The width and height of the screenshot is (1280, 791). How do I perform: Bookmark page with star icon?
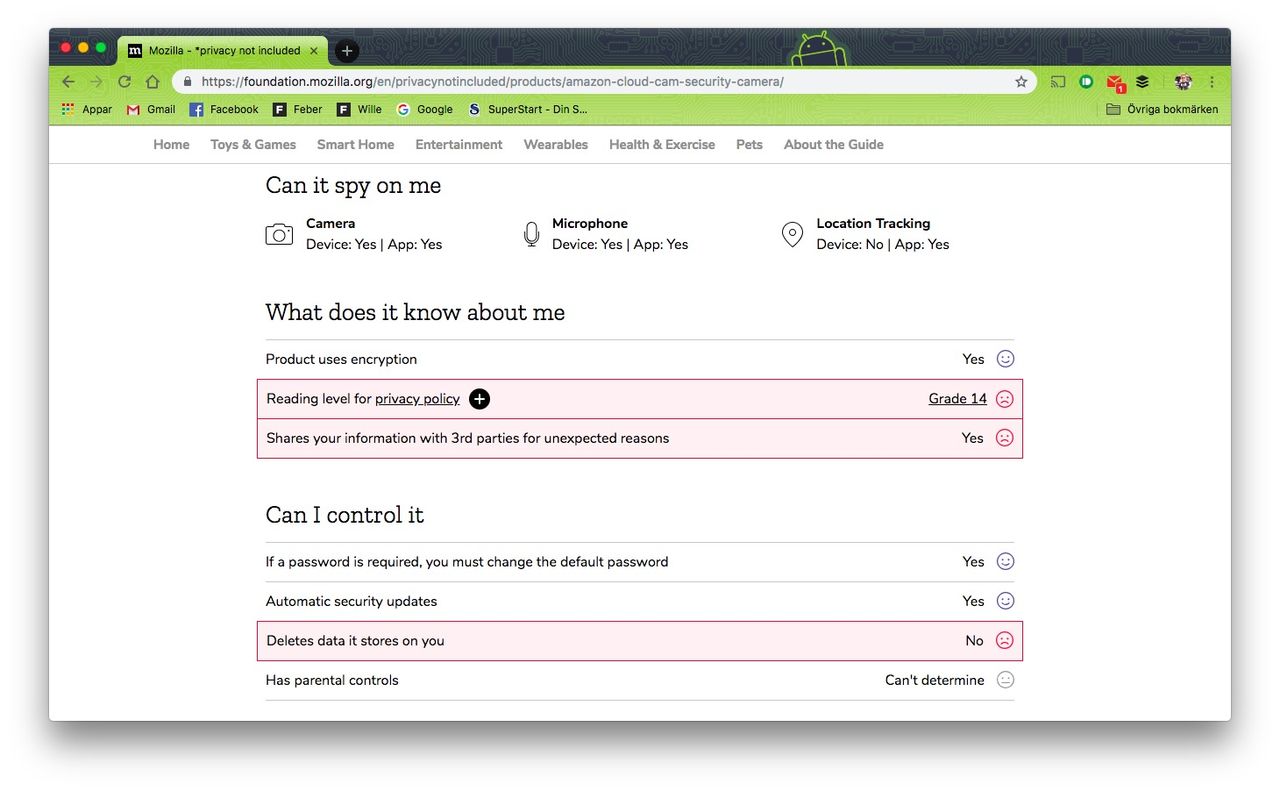tap(1021, 82)
